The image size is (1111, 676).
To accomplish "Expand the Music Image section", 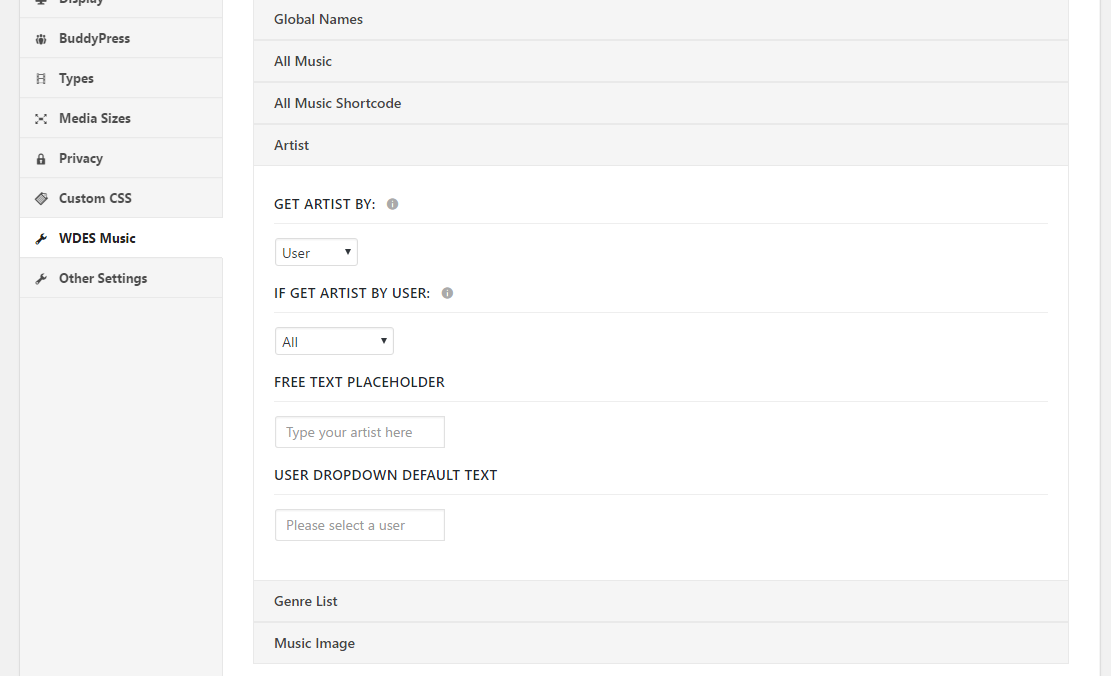I will [x=660, y=643].
